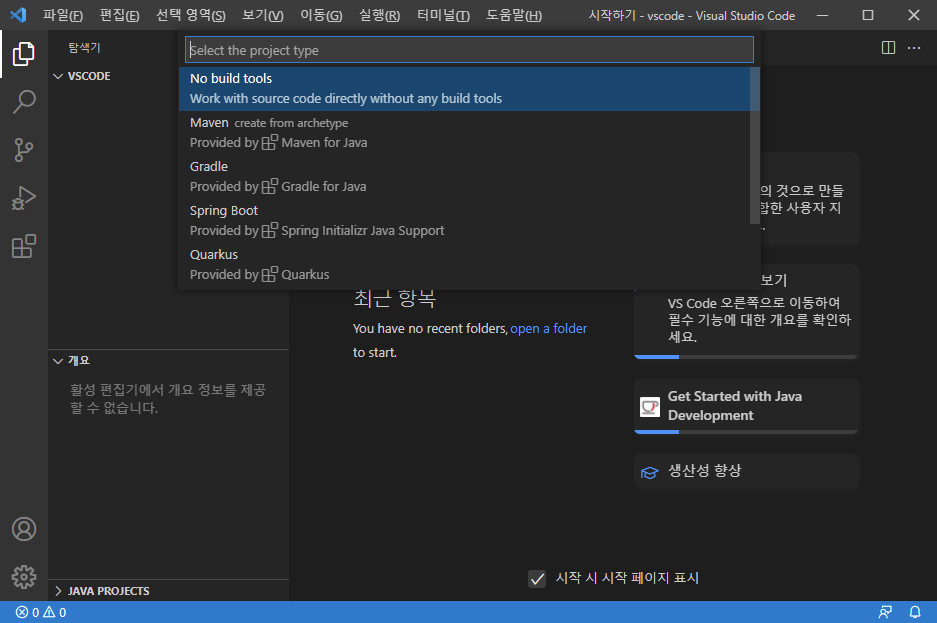Select Maven create from archetype option
This screenshot has width=937, height=623.
tap(465, 133)
